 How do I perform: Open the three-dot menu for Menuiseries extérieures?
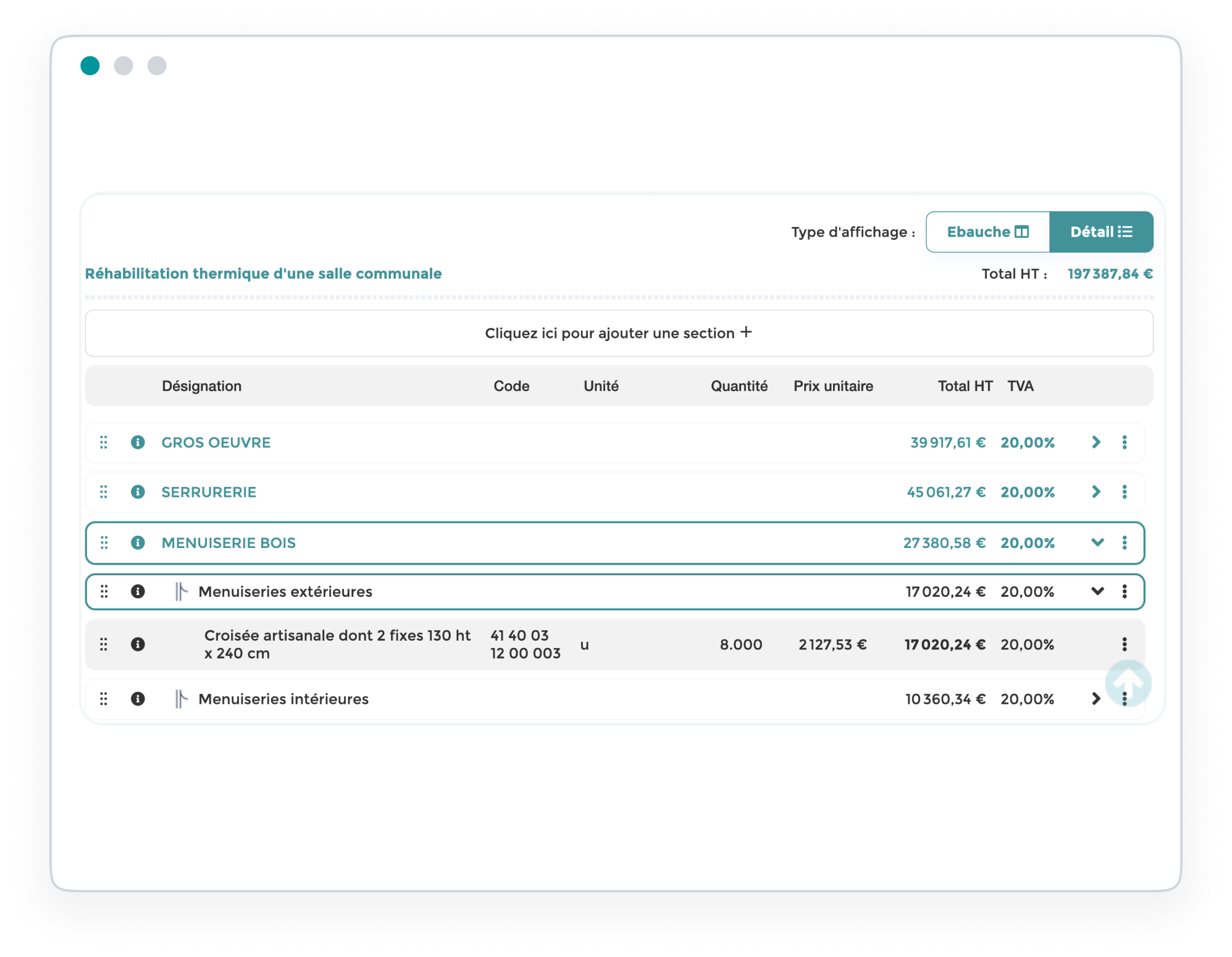pos(1125,591)
